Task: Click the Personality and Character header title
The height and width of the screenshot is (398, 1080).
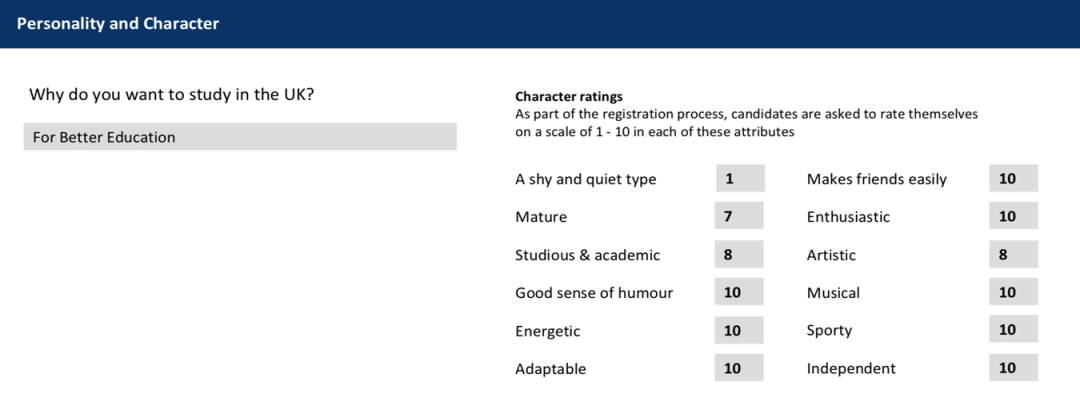Action: 118,23
